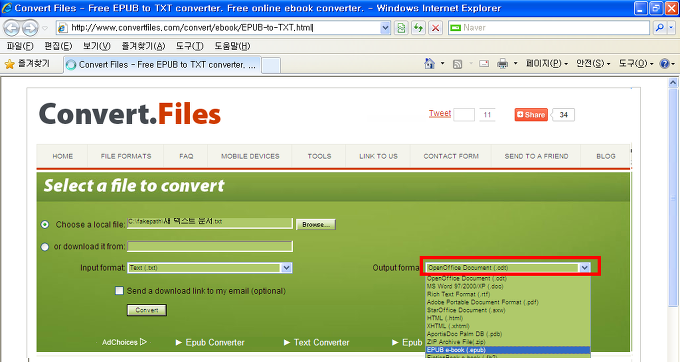The image size is (680, 362).
Task: Open FAQ navigation item
Action: coord(186,156)
